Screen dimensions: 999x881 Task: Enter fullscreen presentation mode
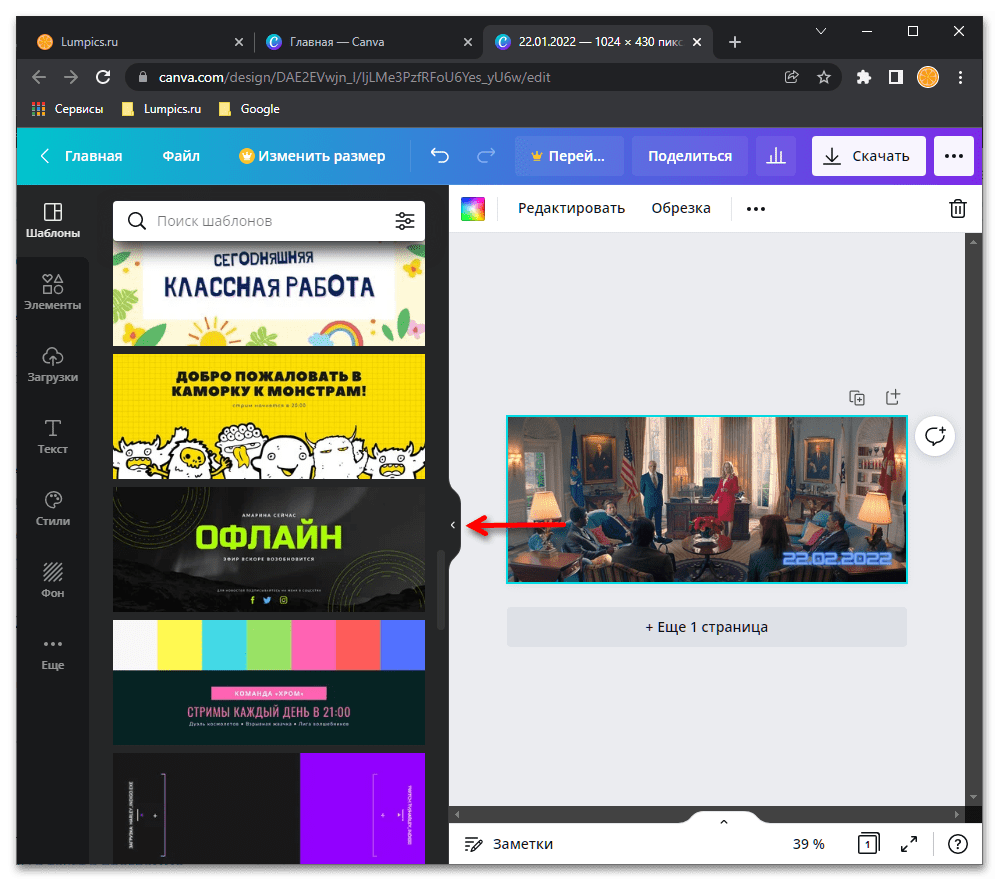click(909, 844)
